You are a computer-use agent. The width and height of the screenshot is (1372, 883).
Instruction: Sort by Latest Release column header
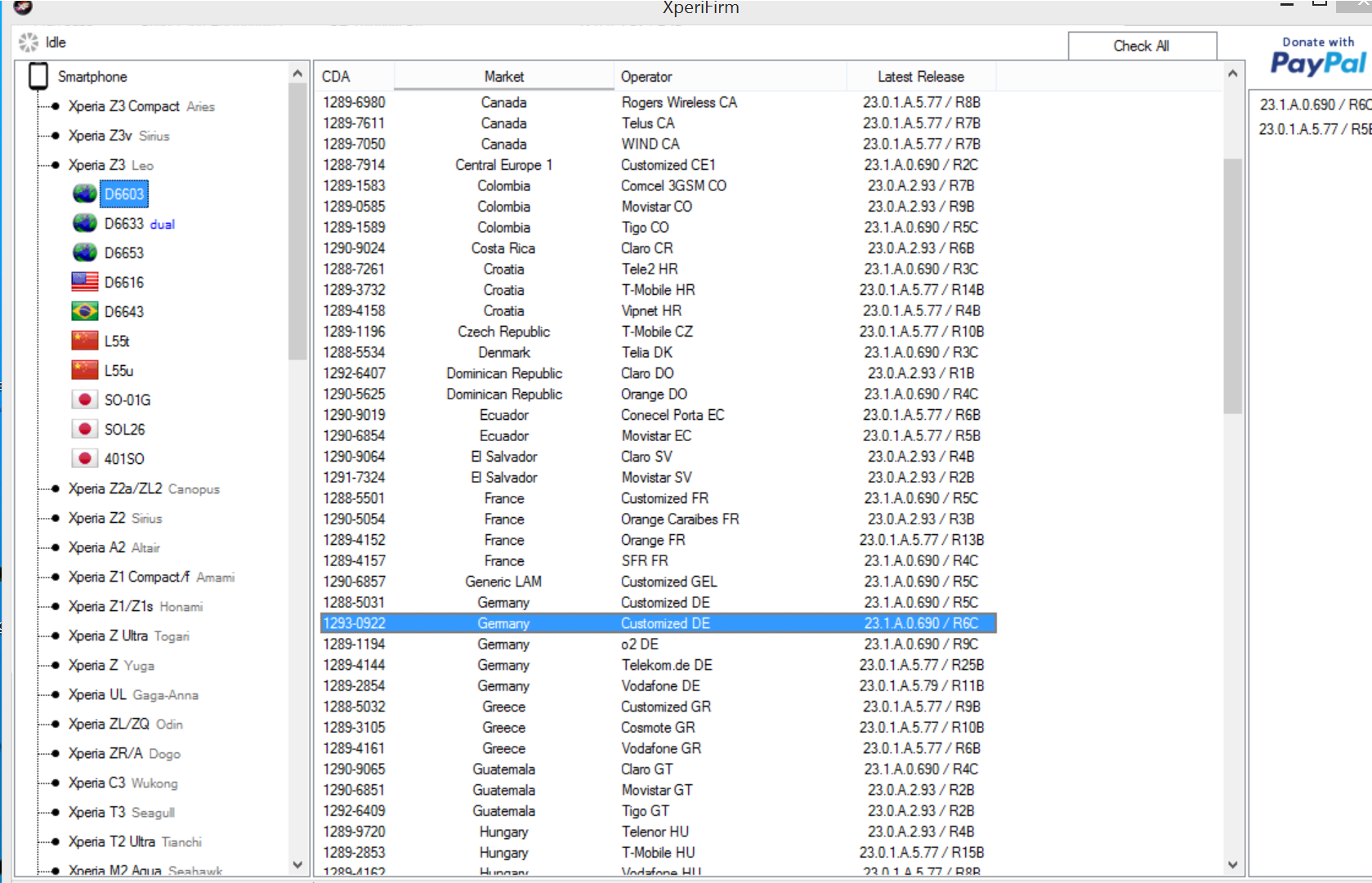pyautogui.click(x=921, y=77)
